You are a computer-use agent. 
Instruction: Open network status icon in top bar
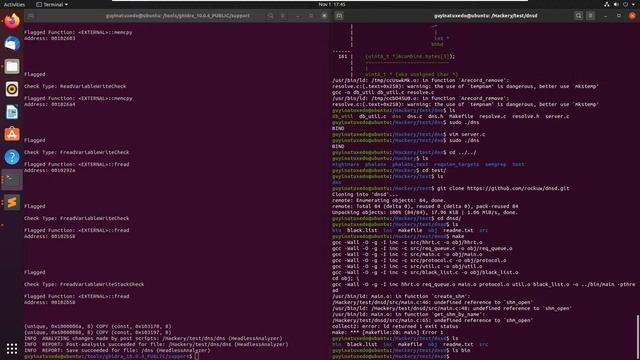coord(607,4)
